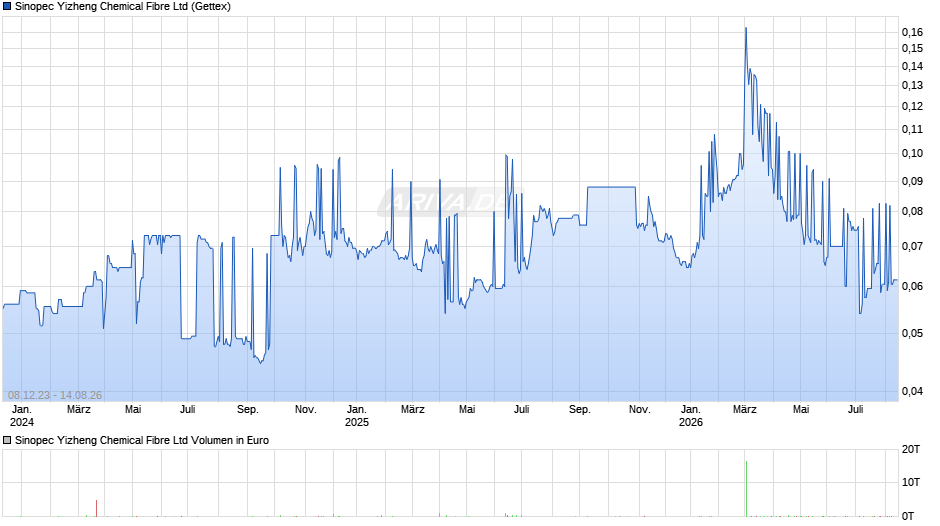The width and height of the screenshot is (940, 526).
Task: Click the price axis label '0,16'
Action: coord(912,32)
